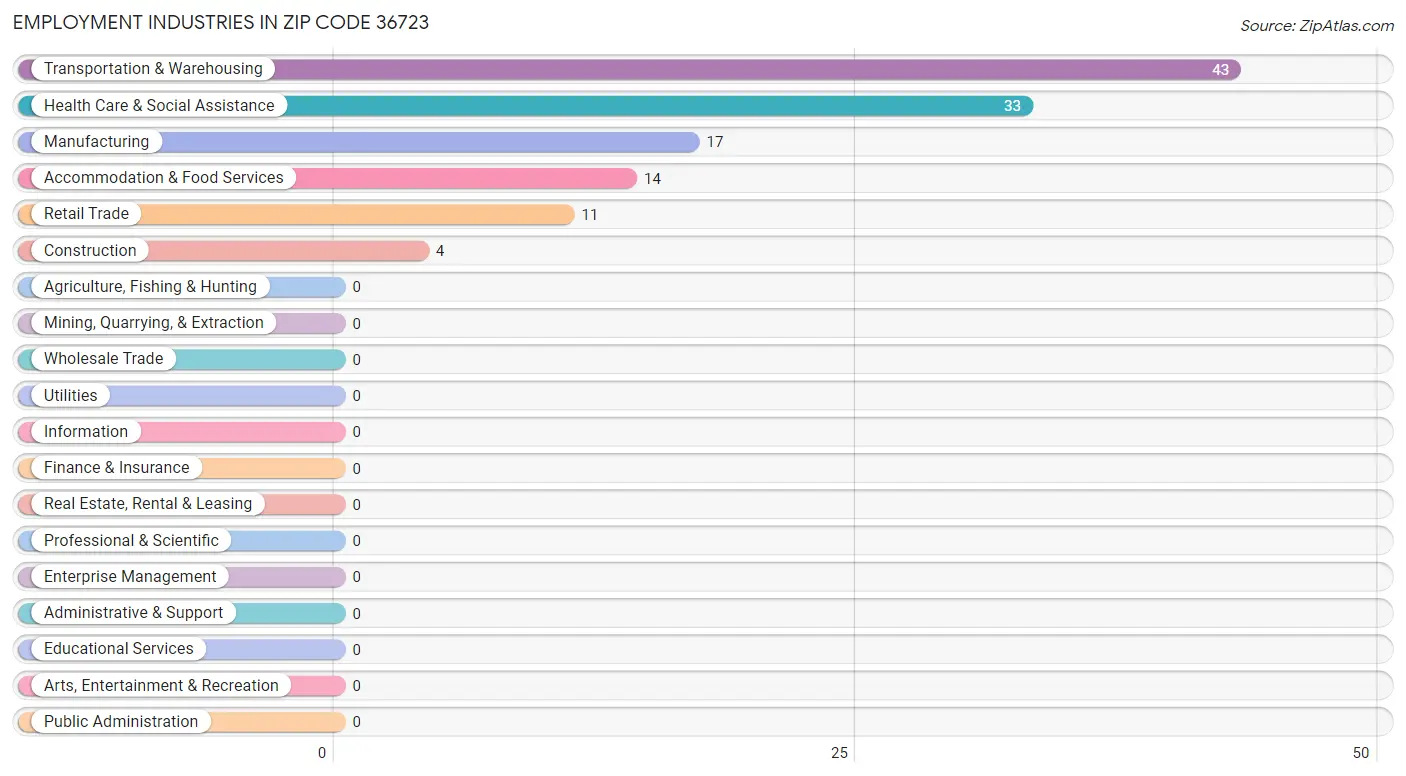Click the orange Retail Trade bar end

click(565, 214)
